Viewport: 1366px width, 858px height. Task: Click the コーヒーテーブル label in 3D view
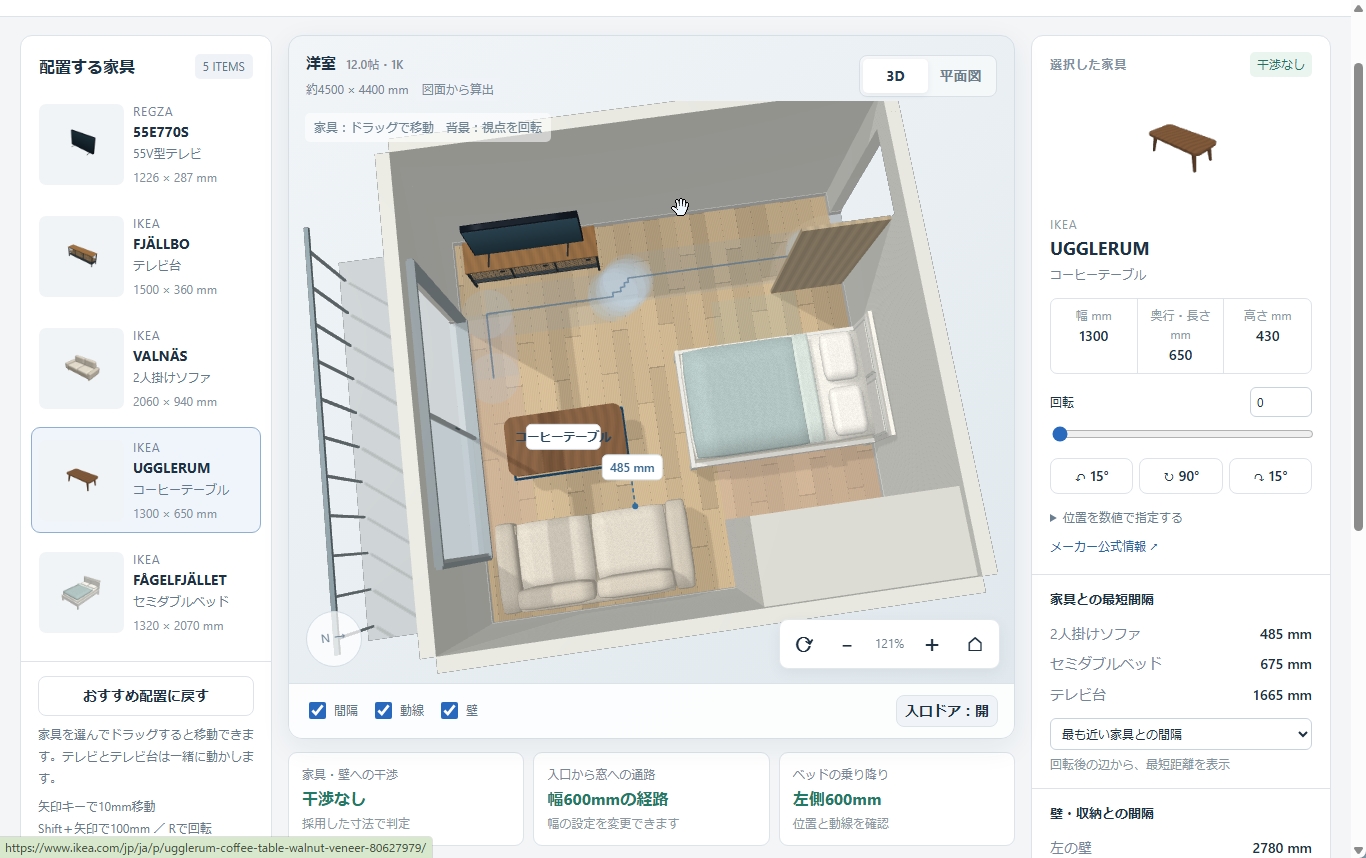click(x=563, y=436)
